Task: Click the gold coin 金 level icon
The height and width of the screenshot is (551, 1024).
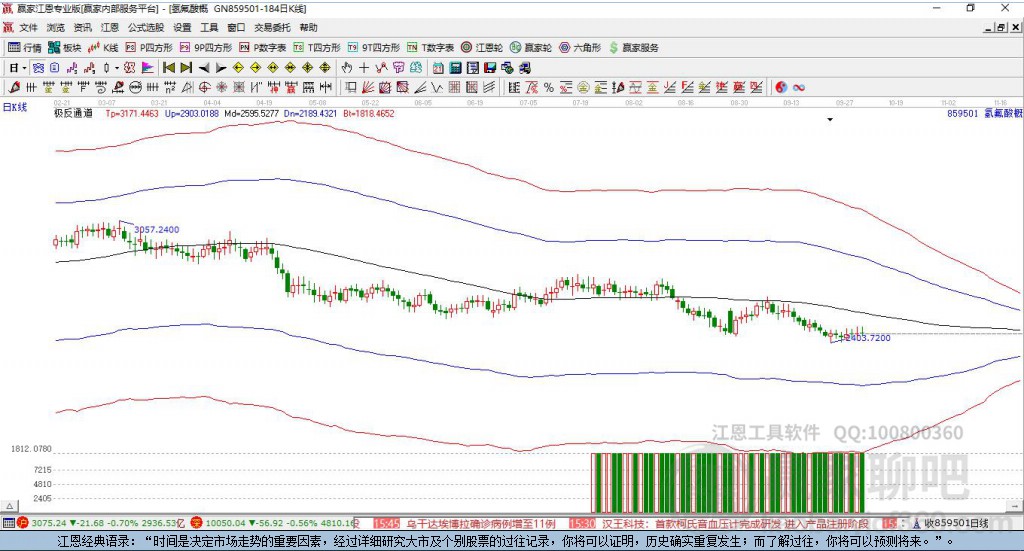Action: [583, 87]
